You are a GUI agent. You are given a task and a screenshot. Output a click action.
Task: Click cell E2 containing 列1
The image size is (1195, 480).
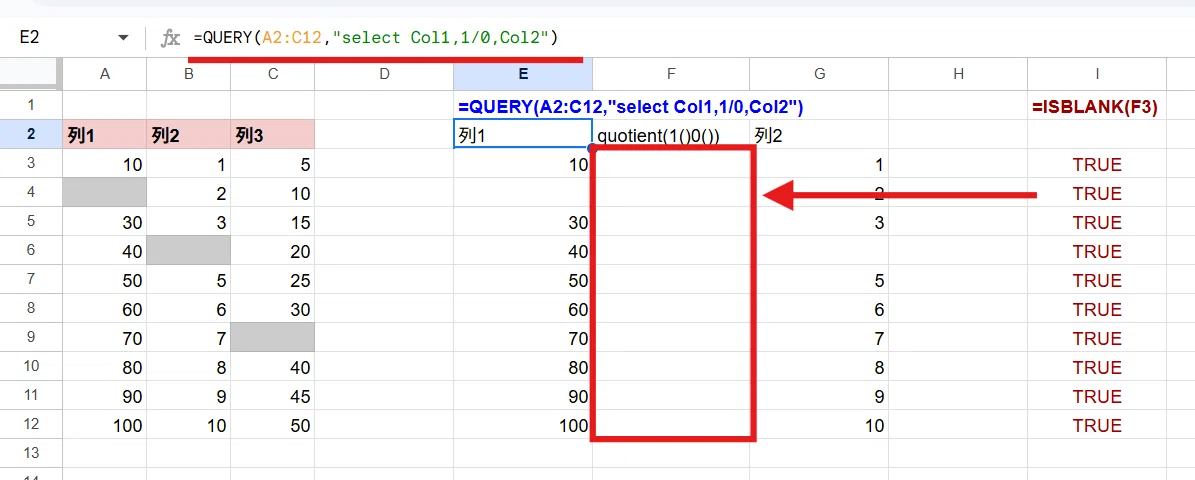523,135
